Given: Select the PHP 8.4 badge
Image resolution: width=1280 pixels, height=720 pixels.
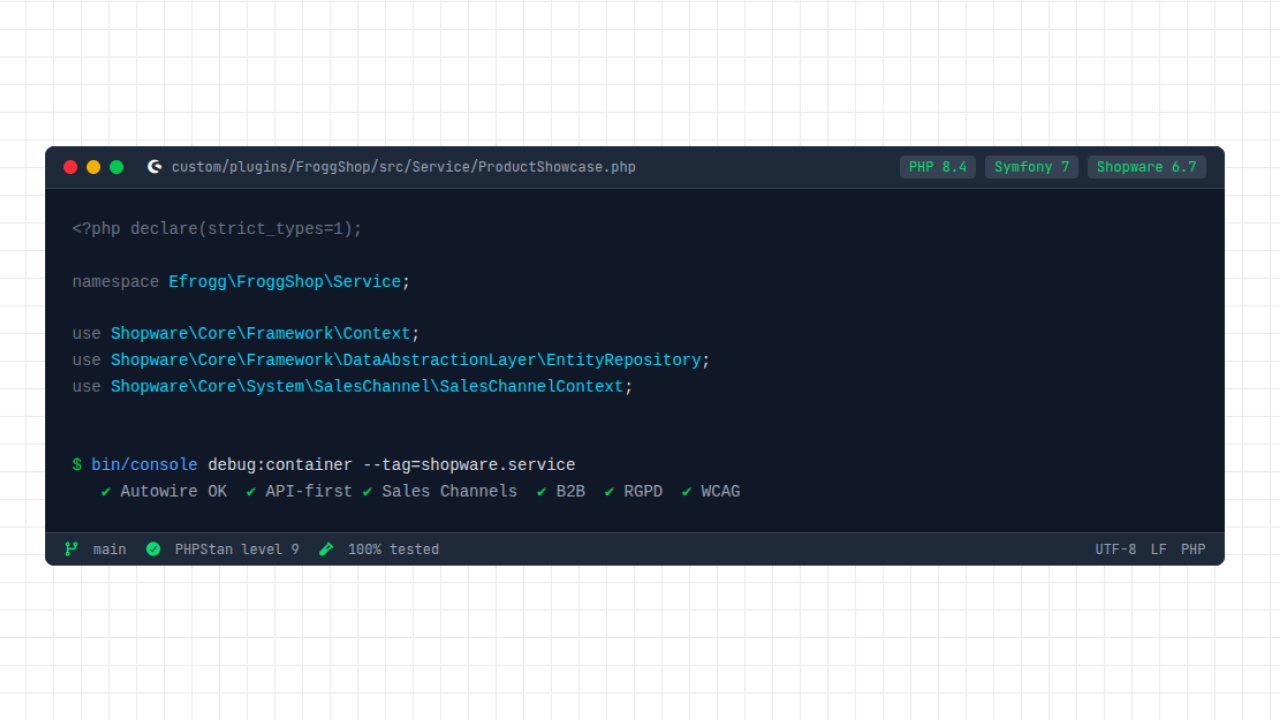Looking at the screenshot, I should point(937,166).
